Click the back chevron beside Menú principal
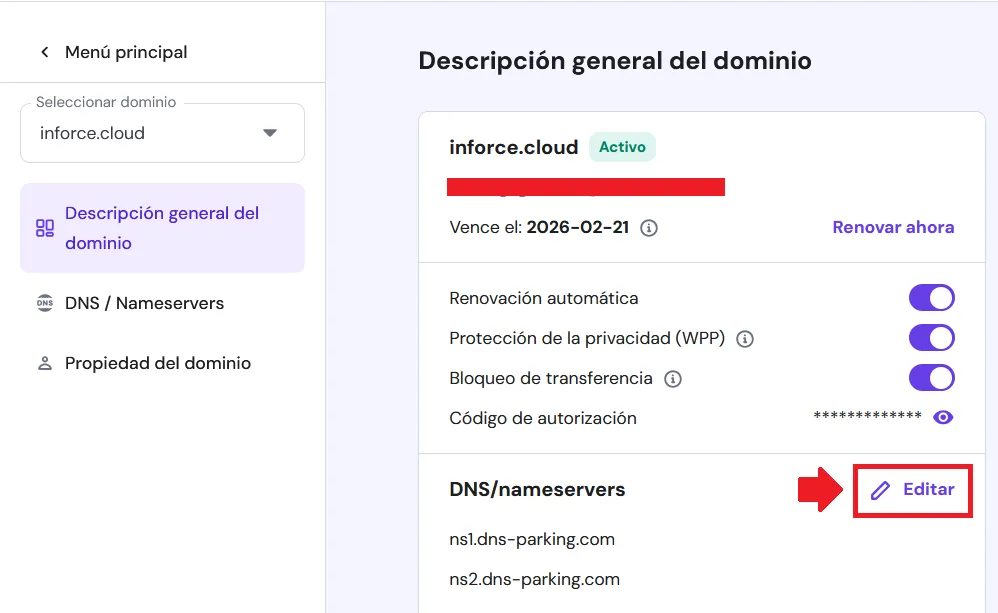Screen dimensions: 998x613 point(44,51)
